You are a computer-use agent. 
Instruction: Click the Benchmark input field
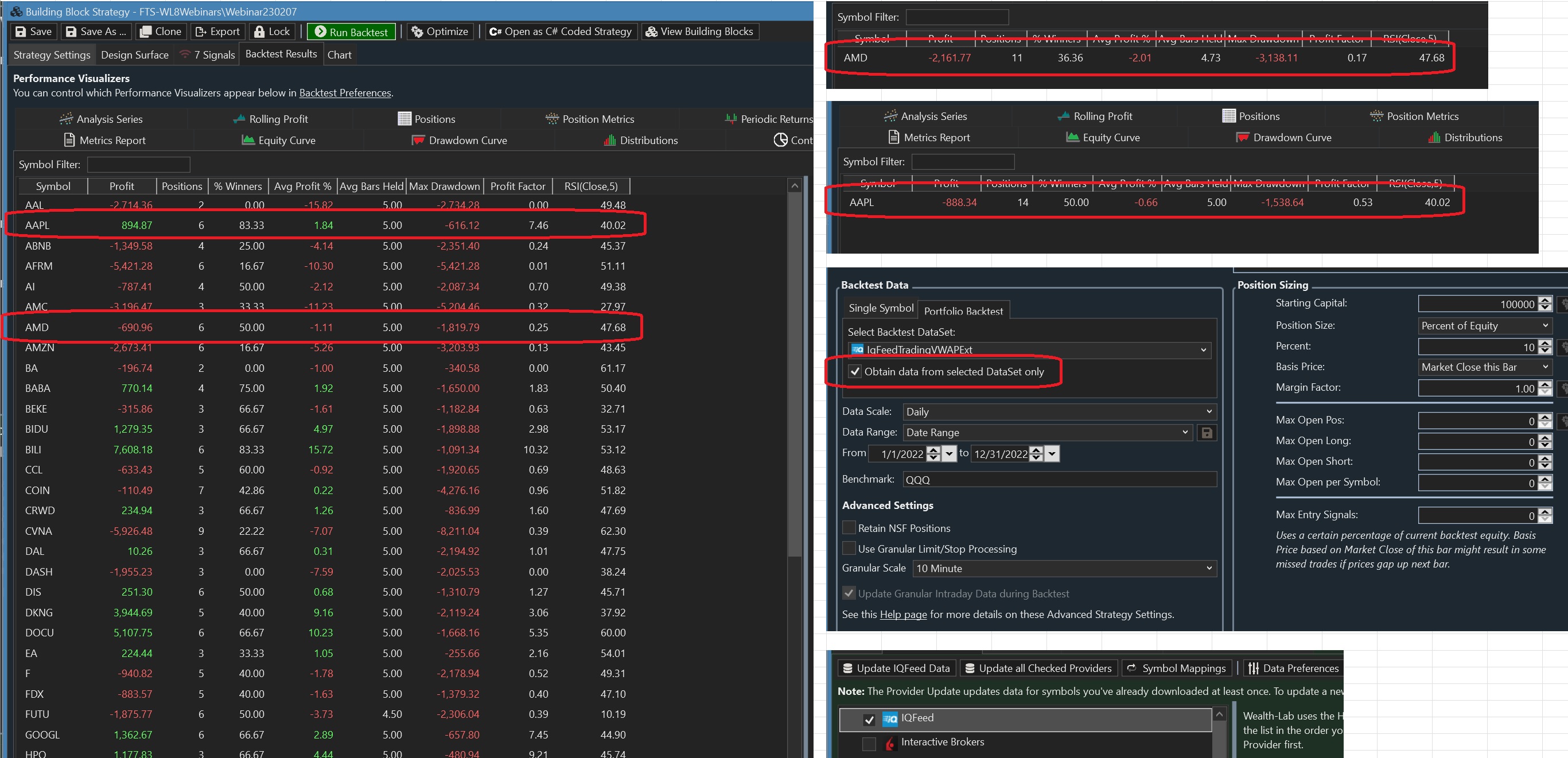click(x=1059, y=480)
